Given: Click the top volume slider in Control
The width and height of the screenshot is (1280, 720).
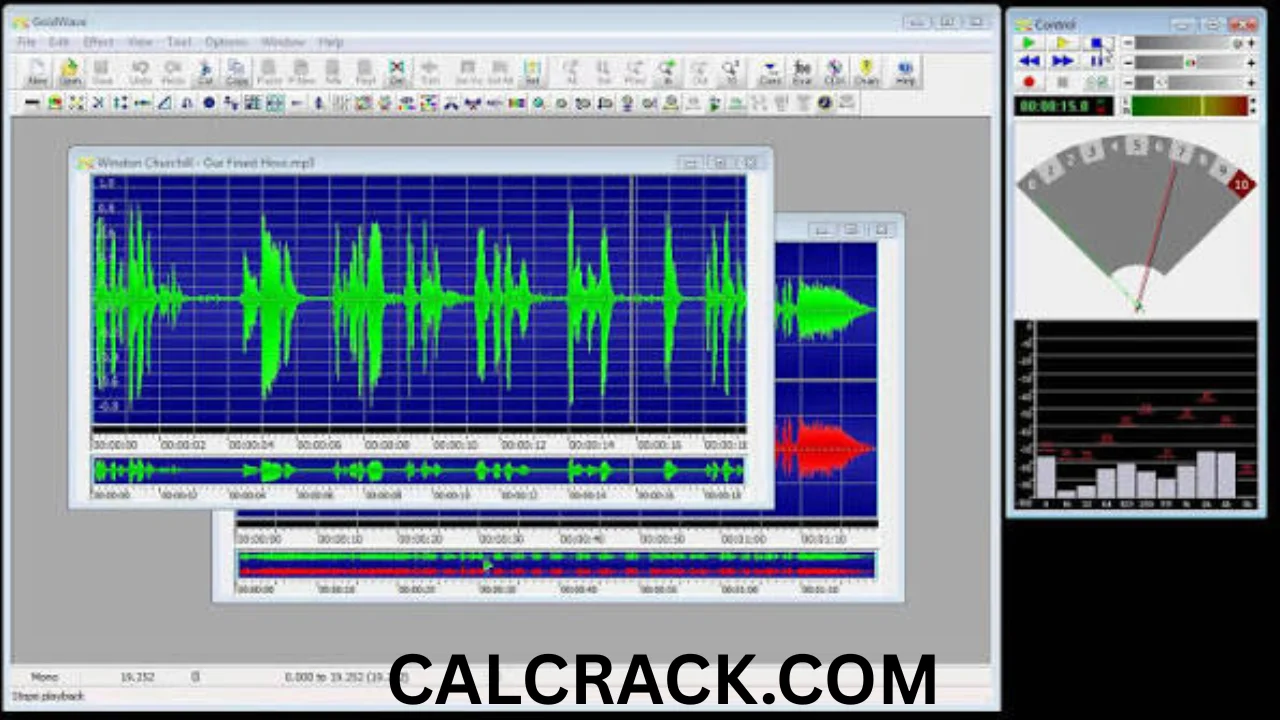Looking at the screenshot, I should pyautogui.click(x=1189, y=43).
